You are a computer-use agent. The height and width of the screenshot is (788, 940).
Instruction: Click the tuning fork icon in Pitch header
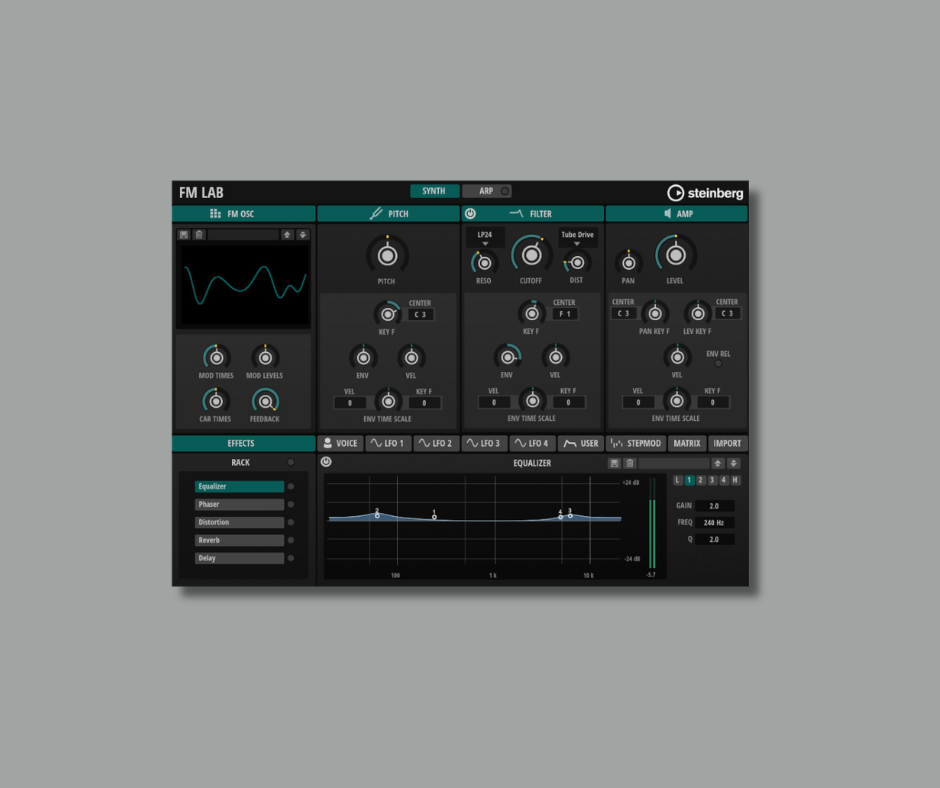coord(376,213)
